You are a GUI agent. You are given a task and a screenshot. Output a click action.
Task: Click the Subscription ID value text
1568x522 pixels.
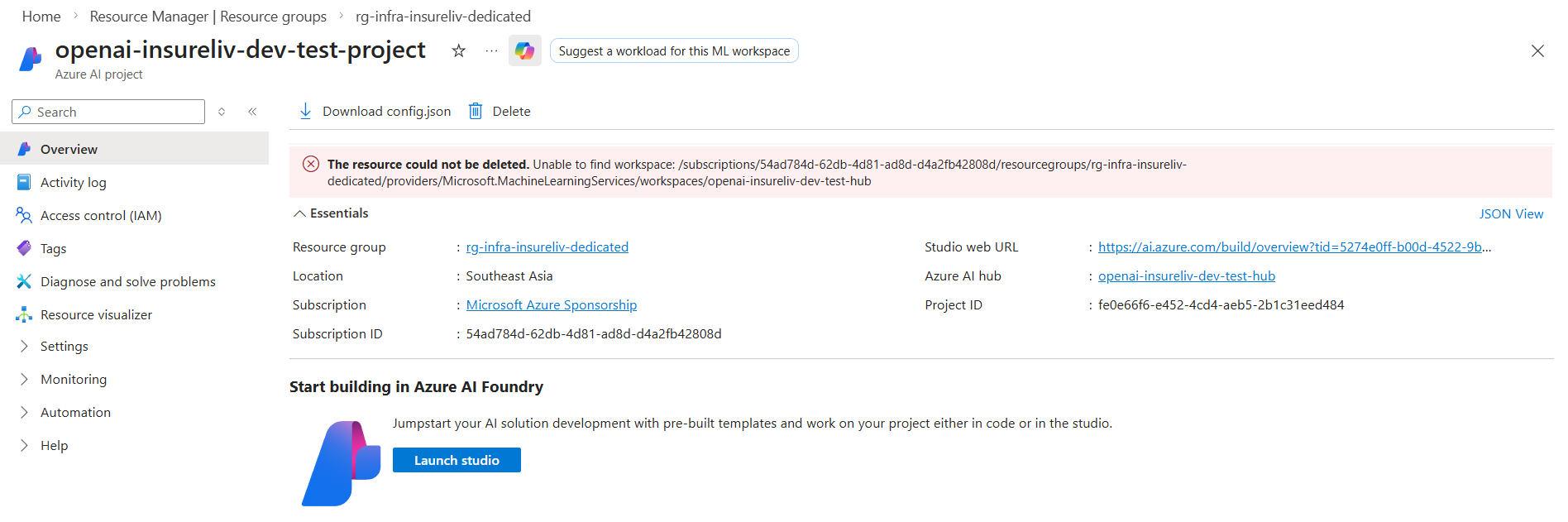coord(594,333)
